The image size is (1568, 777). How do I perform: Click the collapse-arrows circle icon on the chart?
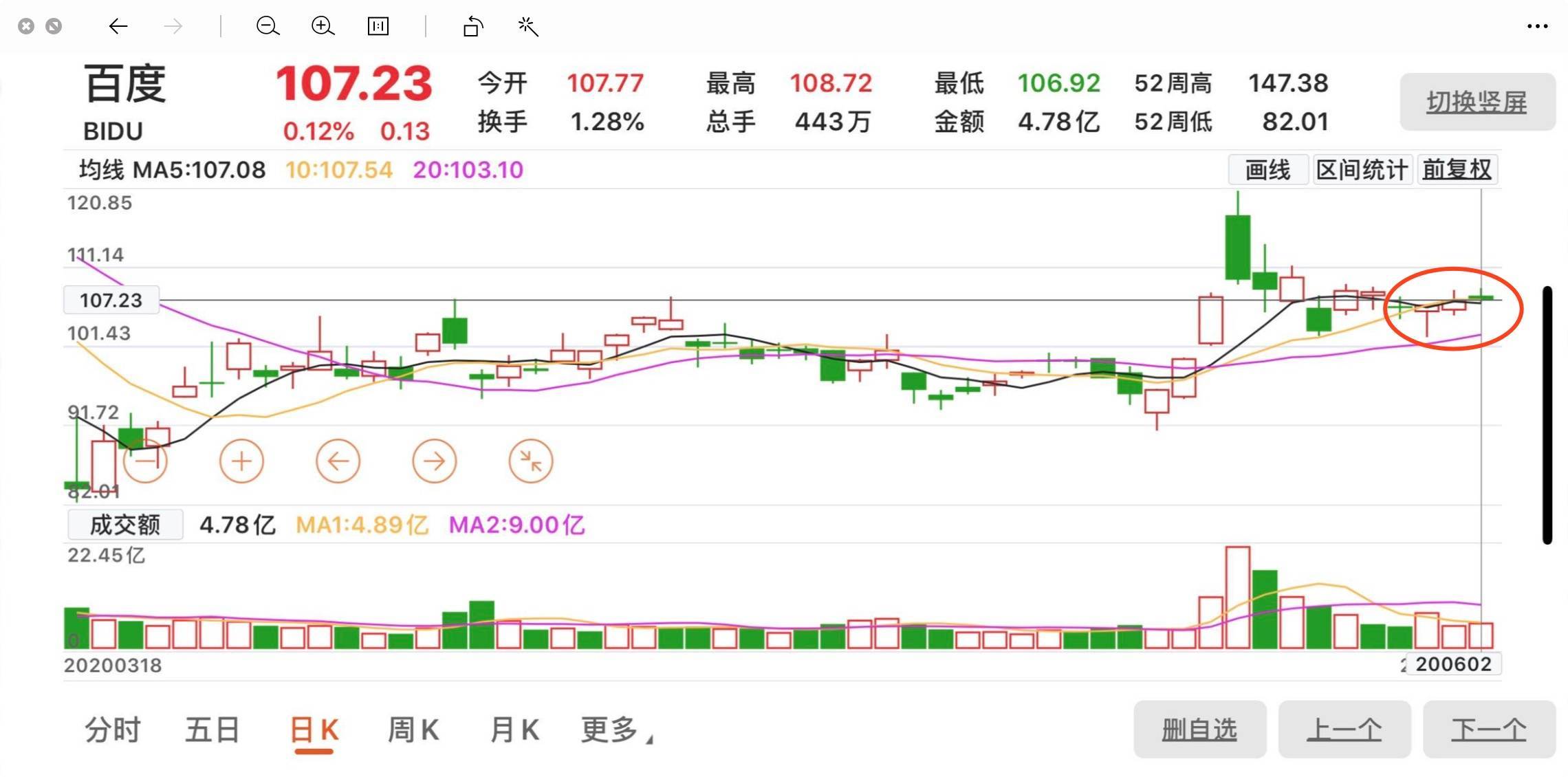pyautogui.click(x=530, y=461)
